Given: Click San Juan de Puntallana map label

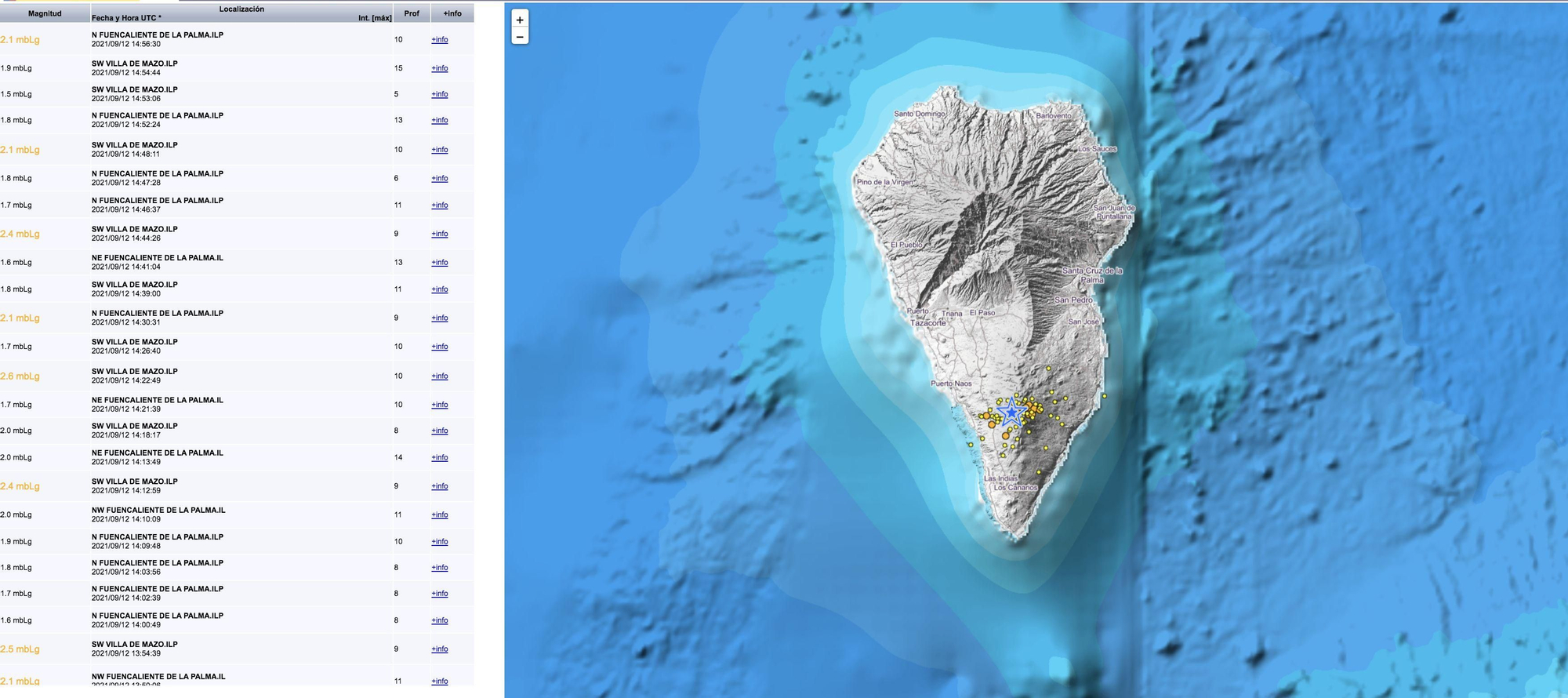Looking at the screenshot, I should pyautogui.click(x=1114, y=213).
